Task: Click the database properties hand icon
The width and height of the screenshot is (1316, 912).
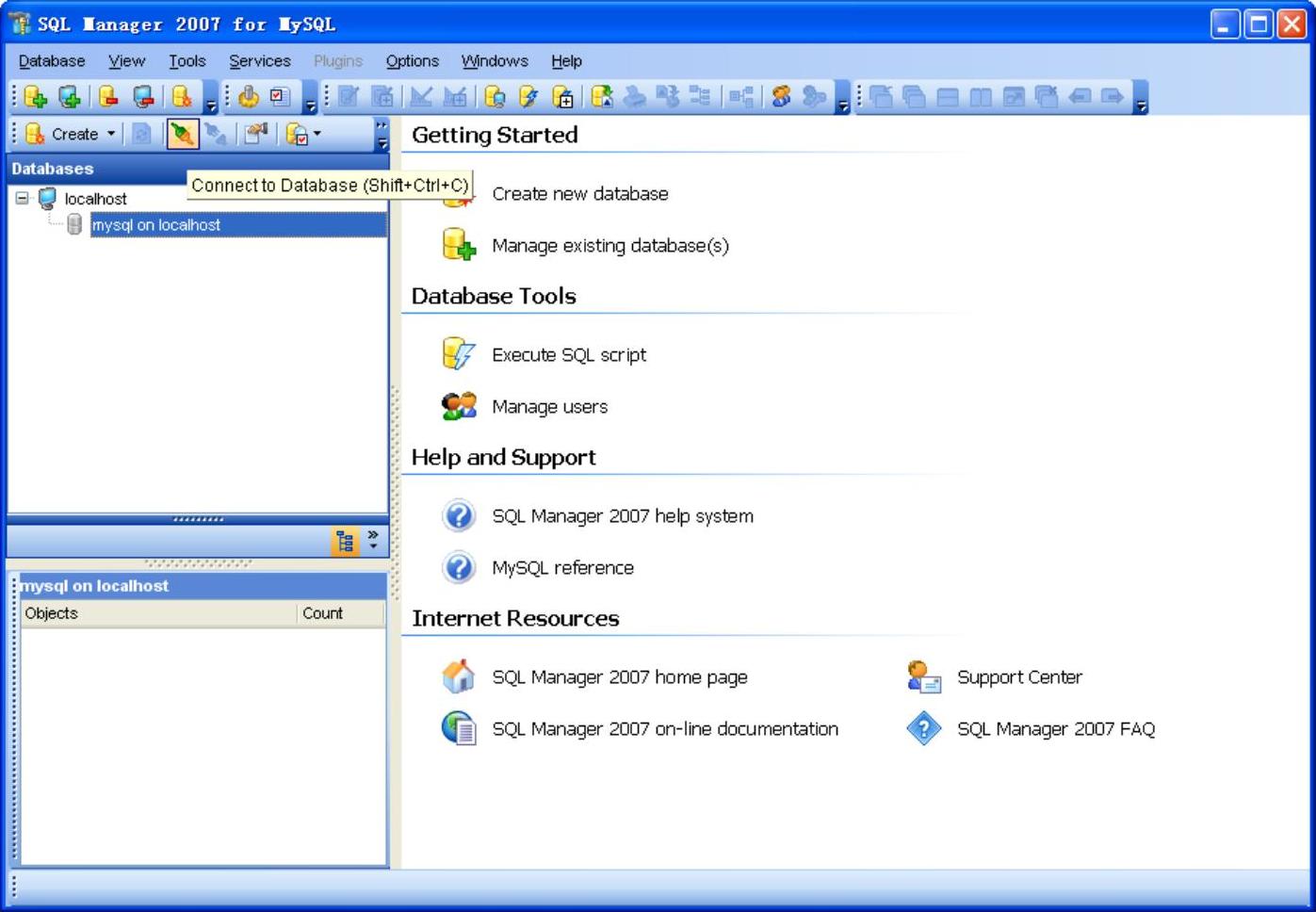Action: pyautogui.click(x=255, y=135)
